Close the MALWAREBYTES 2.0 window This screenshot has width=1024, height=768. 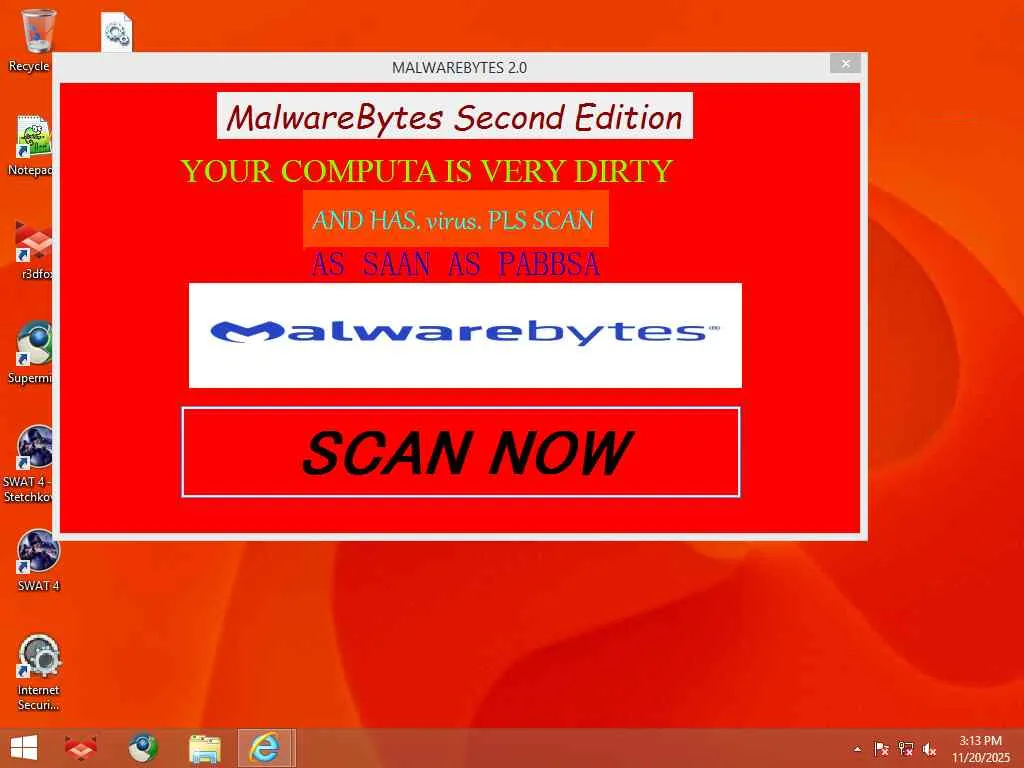[x=845, y=63]
